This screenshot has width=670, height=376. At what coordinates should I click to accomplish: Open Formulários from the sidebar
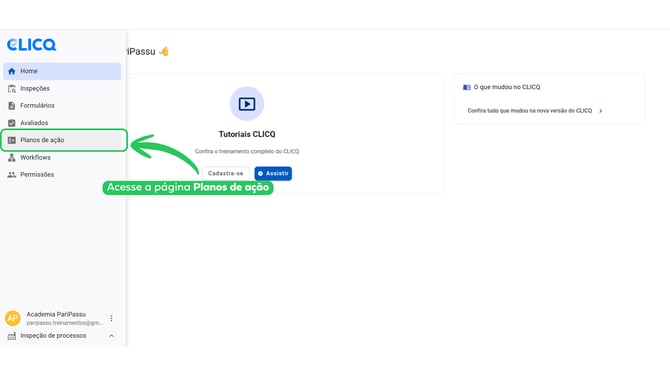click(x=62, y=106)
